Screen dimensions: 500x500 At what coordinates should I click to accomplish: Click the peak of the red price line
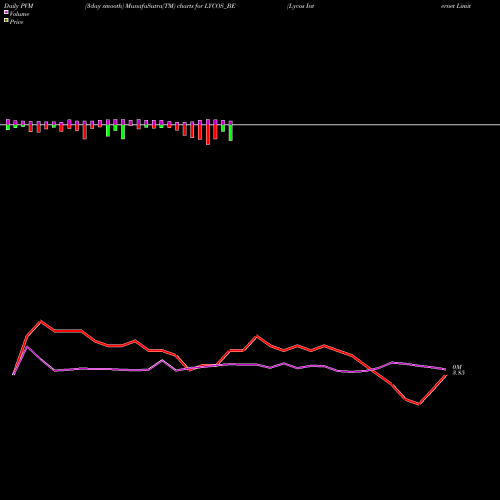[x=41, y=321]
